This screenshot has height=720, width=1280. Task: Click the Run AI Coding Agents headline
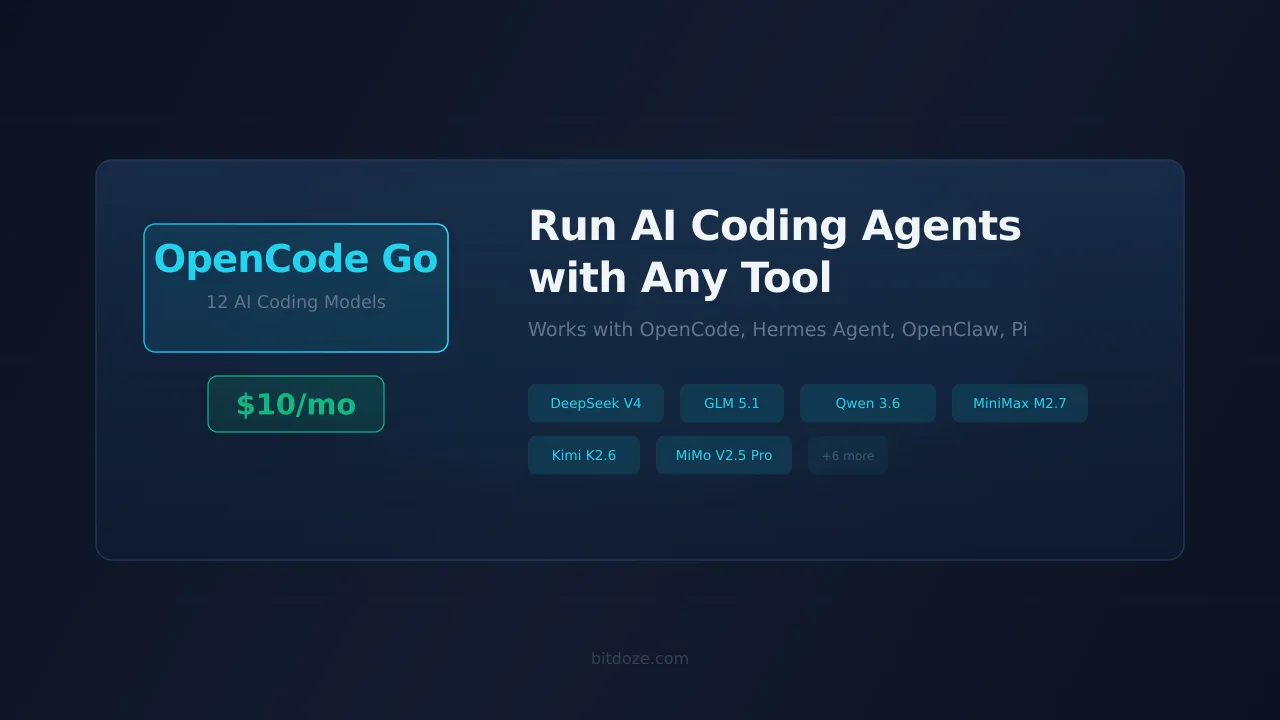point(775,252)
